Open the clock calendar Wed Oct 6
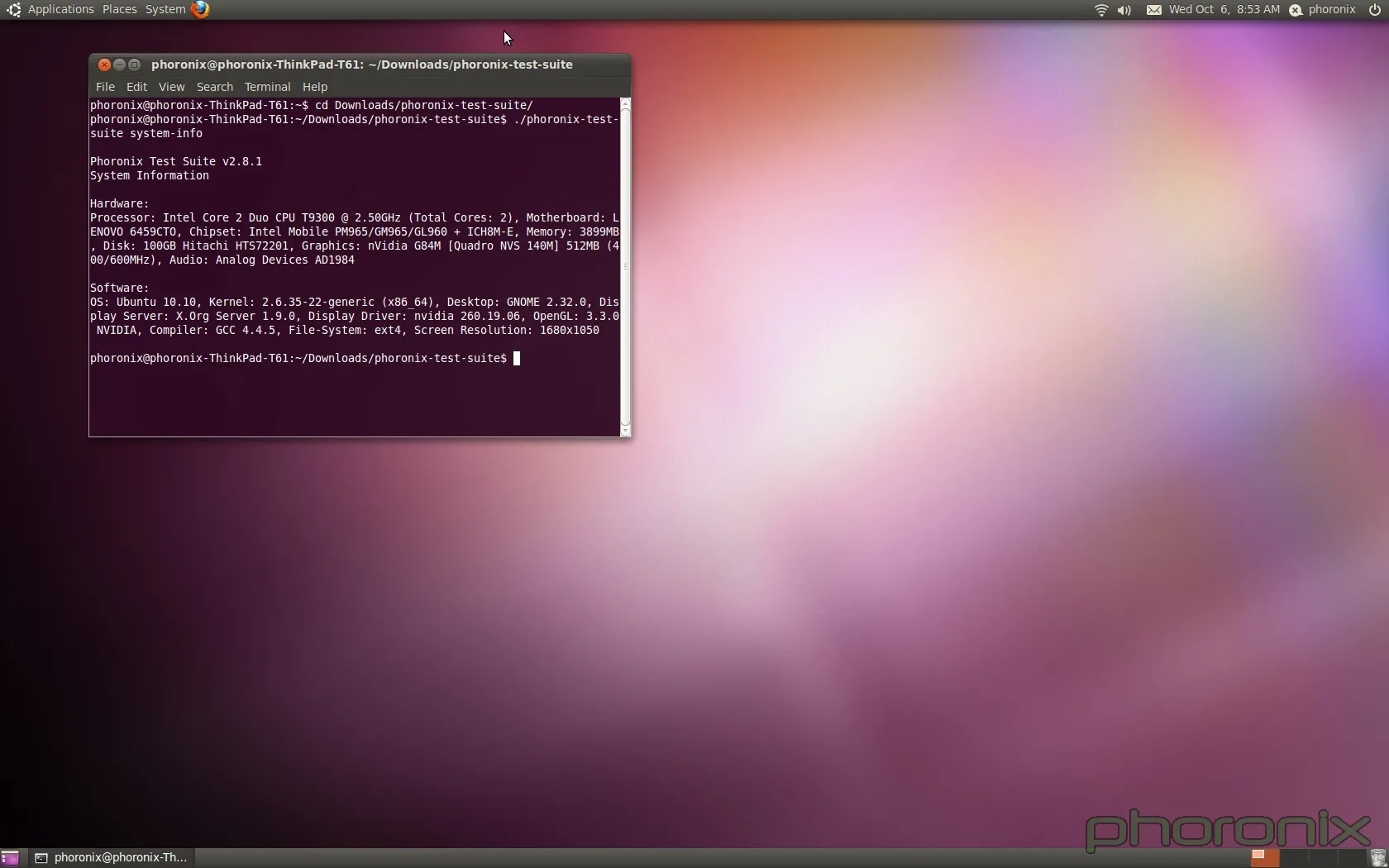The width and height of the screenshot is (1389, 868). (1224, 10)
